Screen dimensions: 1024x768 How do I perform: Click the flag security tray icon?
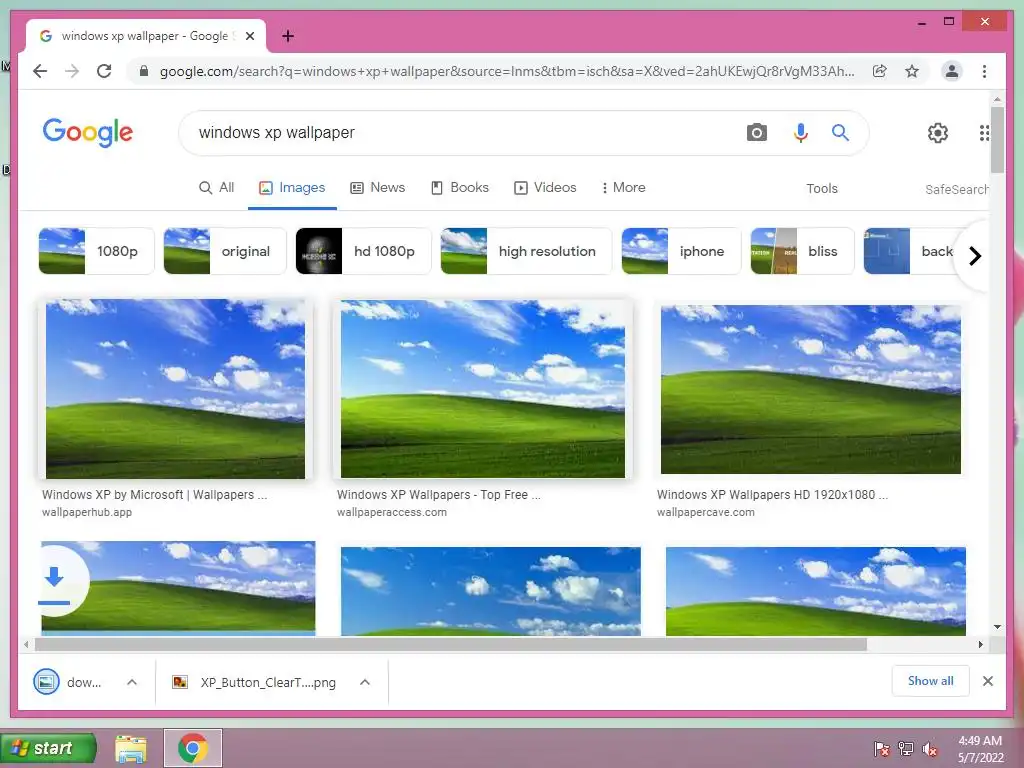coord(882,748)
